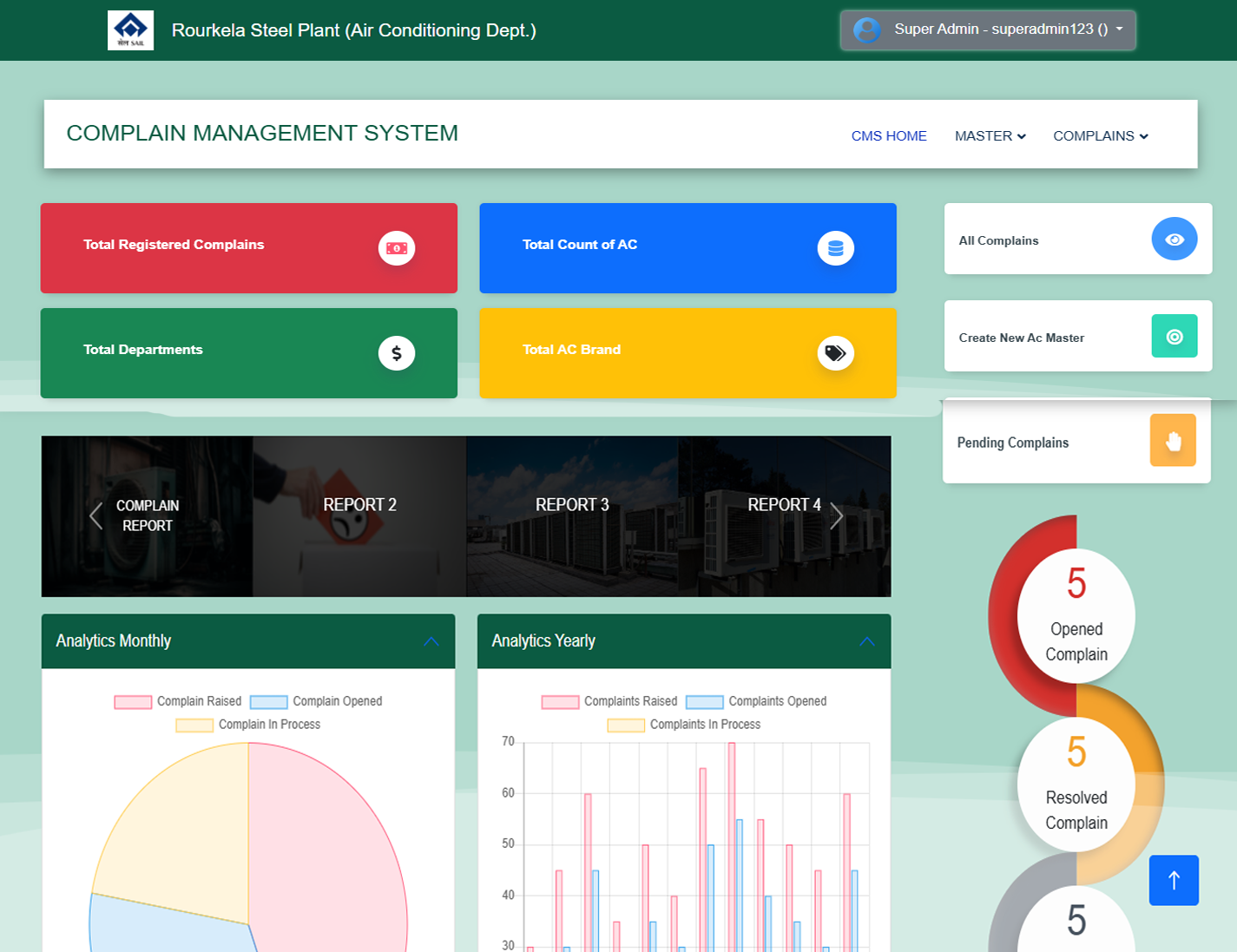Toggle Complain Opened legend in monthly chart

(x=316, y=701)
